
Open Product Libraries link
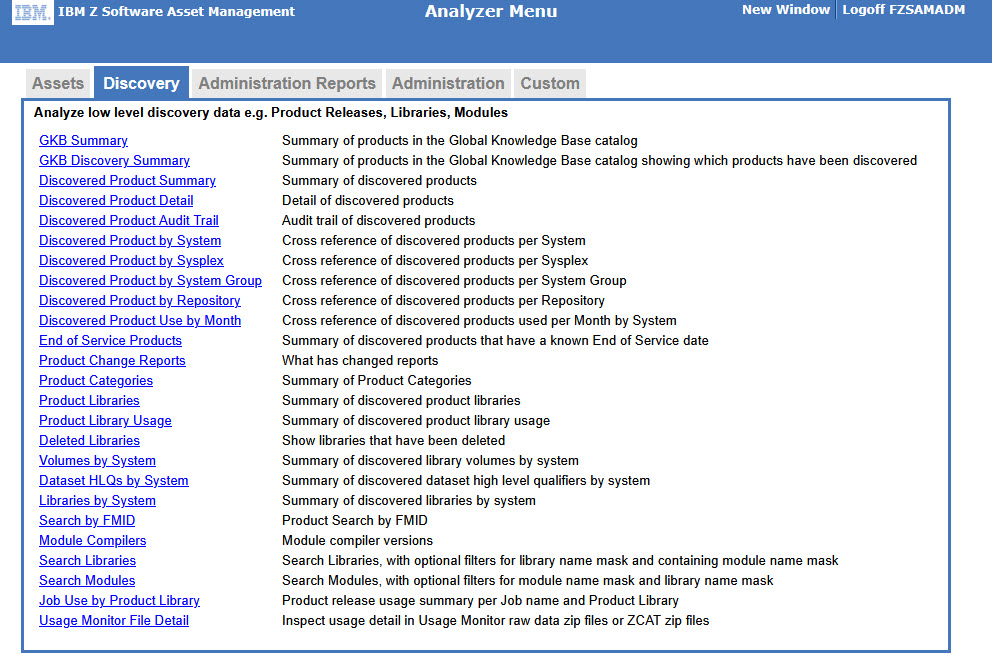coord(89,401)
